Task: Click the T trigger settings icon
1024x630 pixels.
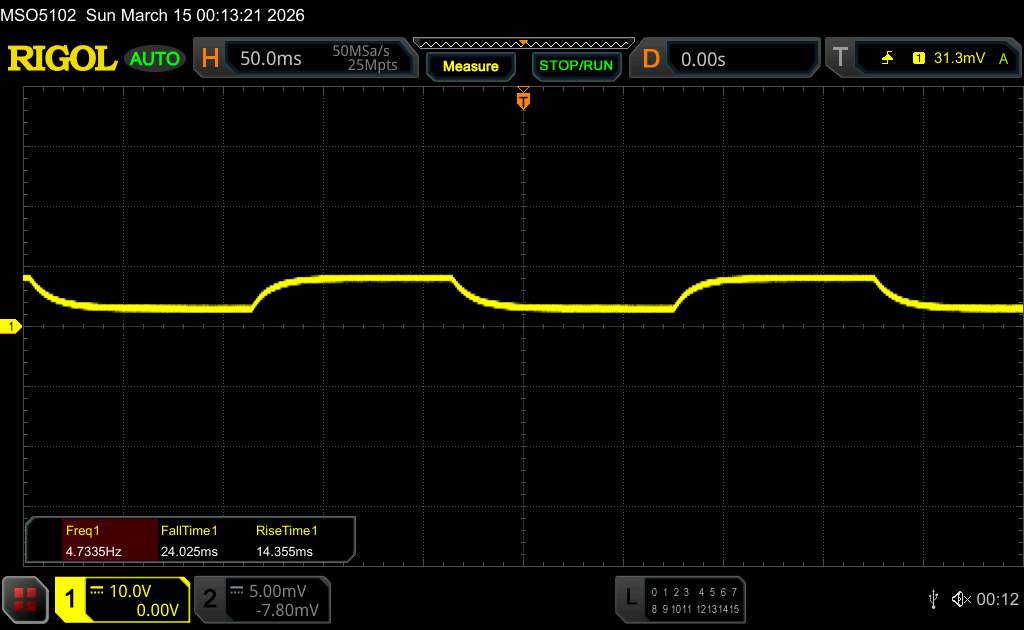Action: (x=840, y=59)
